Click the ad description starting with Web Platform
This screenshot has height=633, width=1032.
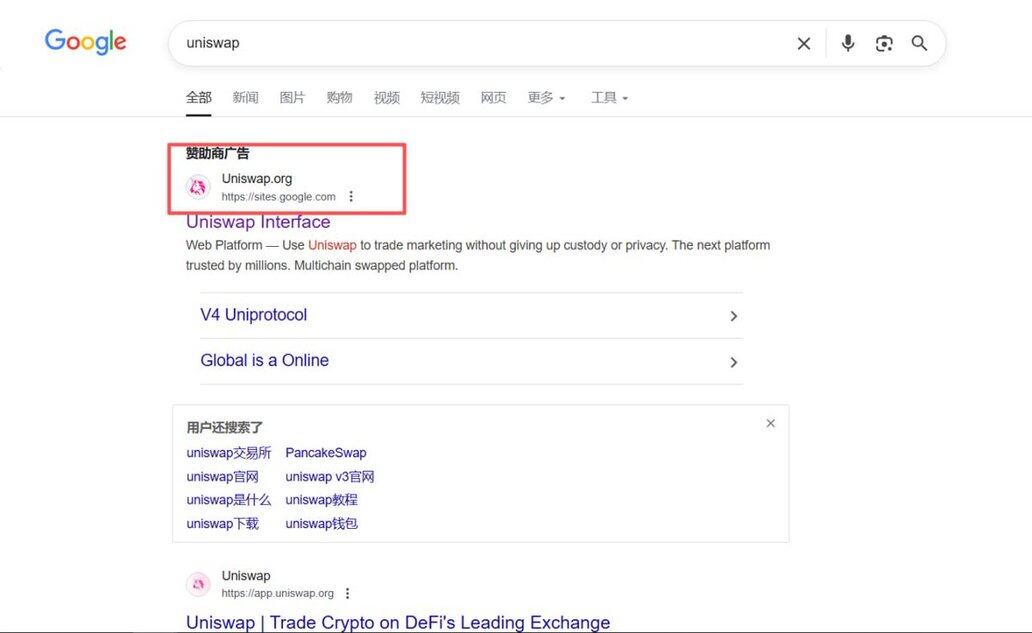(478, 255)
